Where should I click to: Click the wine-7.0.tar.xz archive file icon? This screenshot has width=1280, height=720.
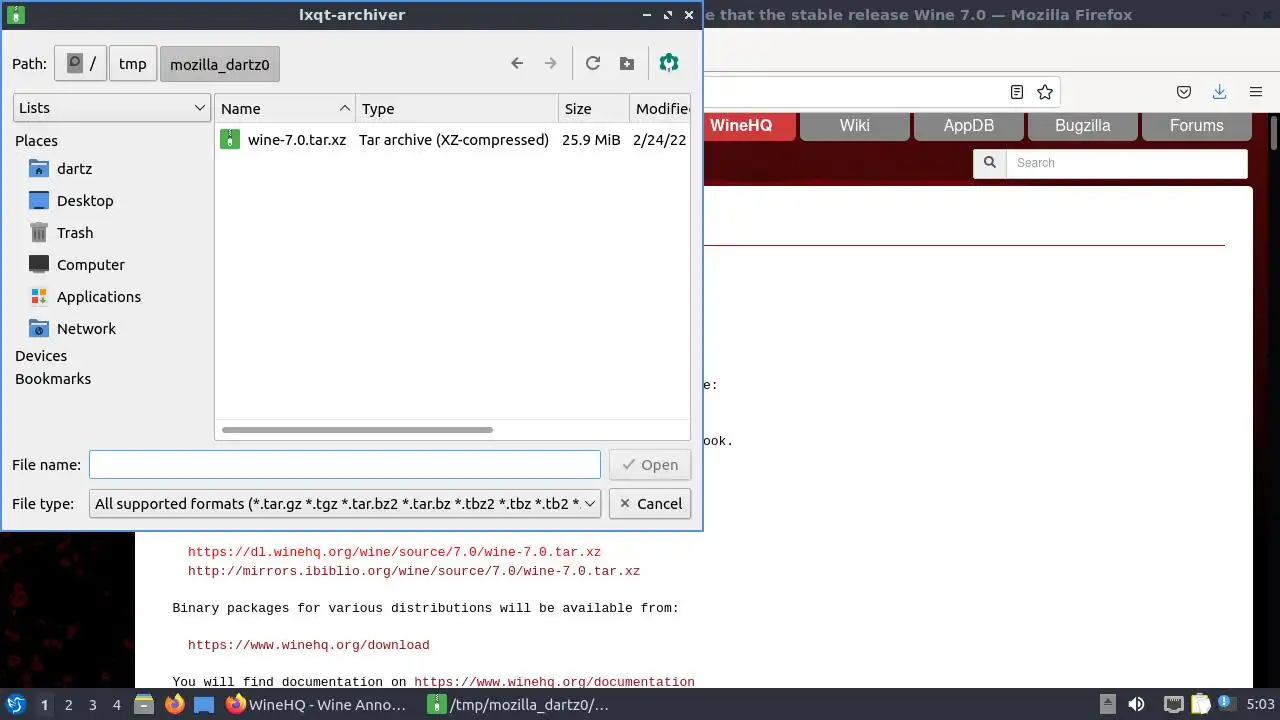(230, 139)
